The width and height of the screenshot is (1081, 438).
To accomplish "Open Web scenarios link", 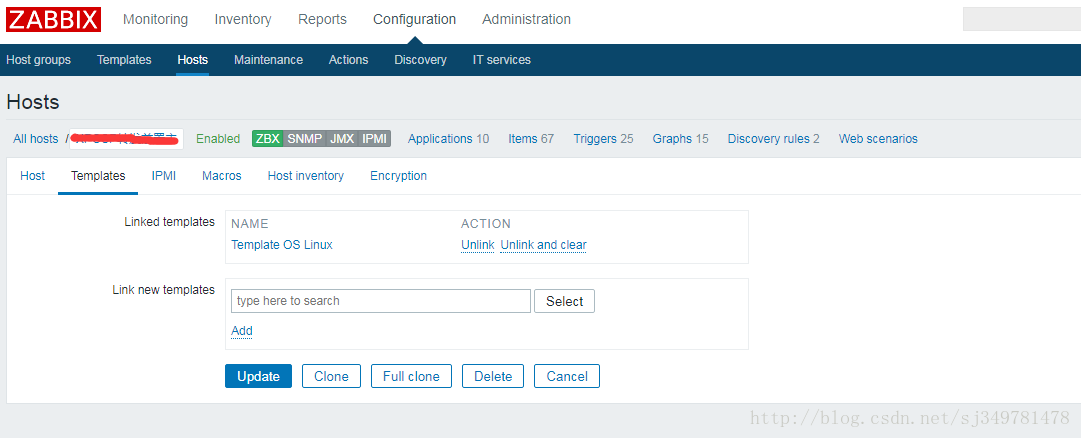I will [878, 139].
